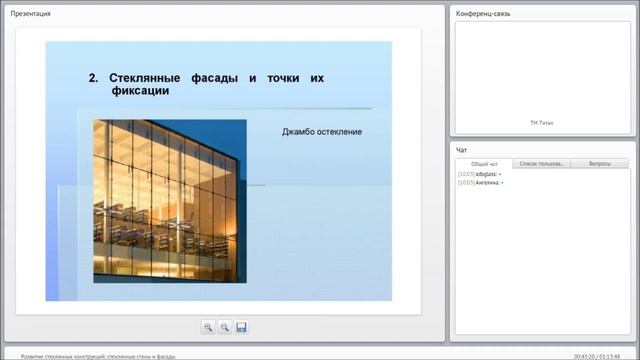Screen dimensions: 640x360
Task: Select the adsglass chat message
Action: point(479,174)
